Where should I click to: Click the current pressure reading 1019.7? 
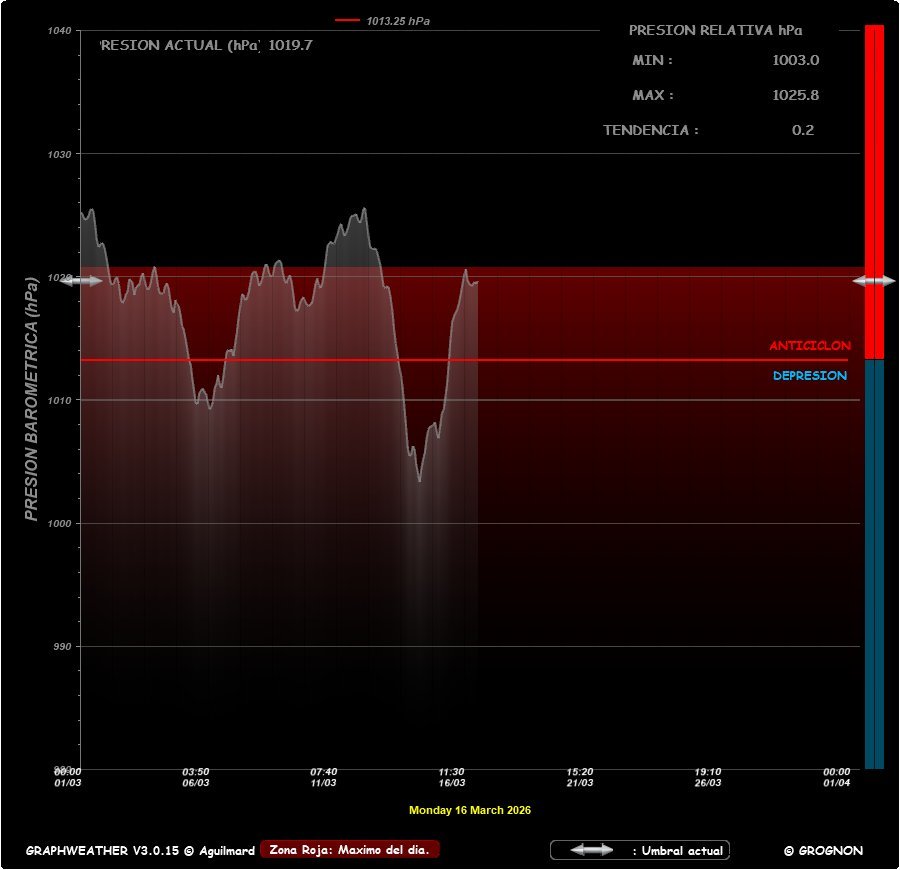(x=290, y=45)
